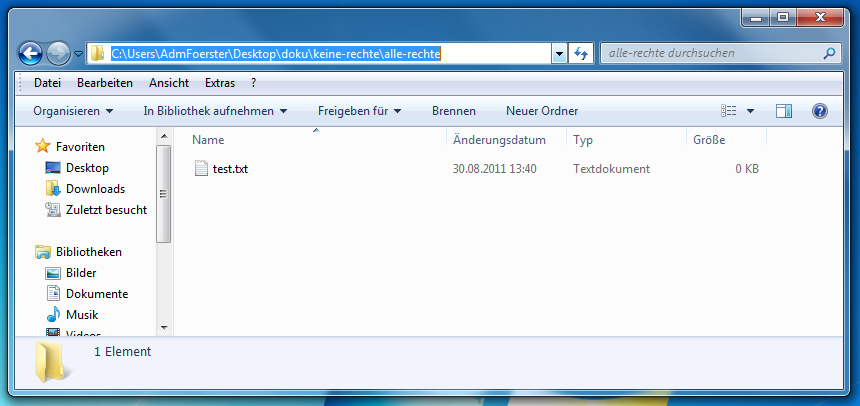This screenshot has height=406, width=860.
Task: Click the Neuer Ordner button
Action: coord(542,111)
